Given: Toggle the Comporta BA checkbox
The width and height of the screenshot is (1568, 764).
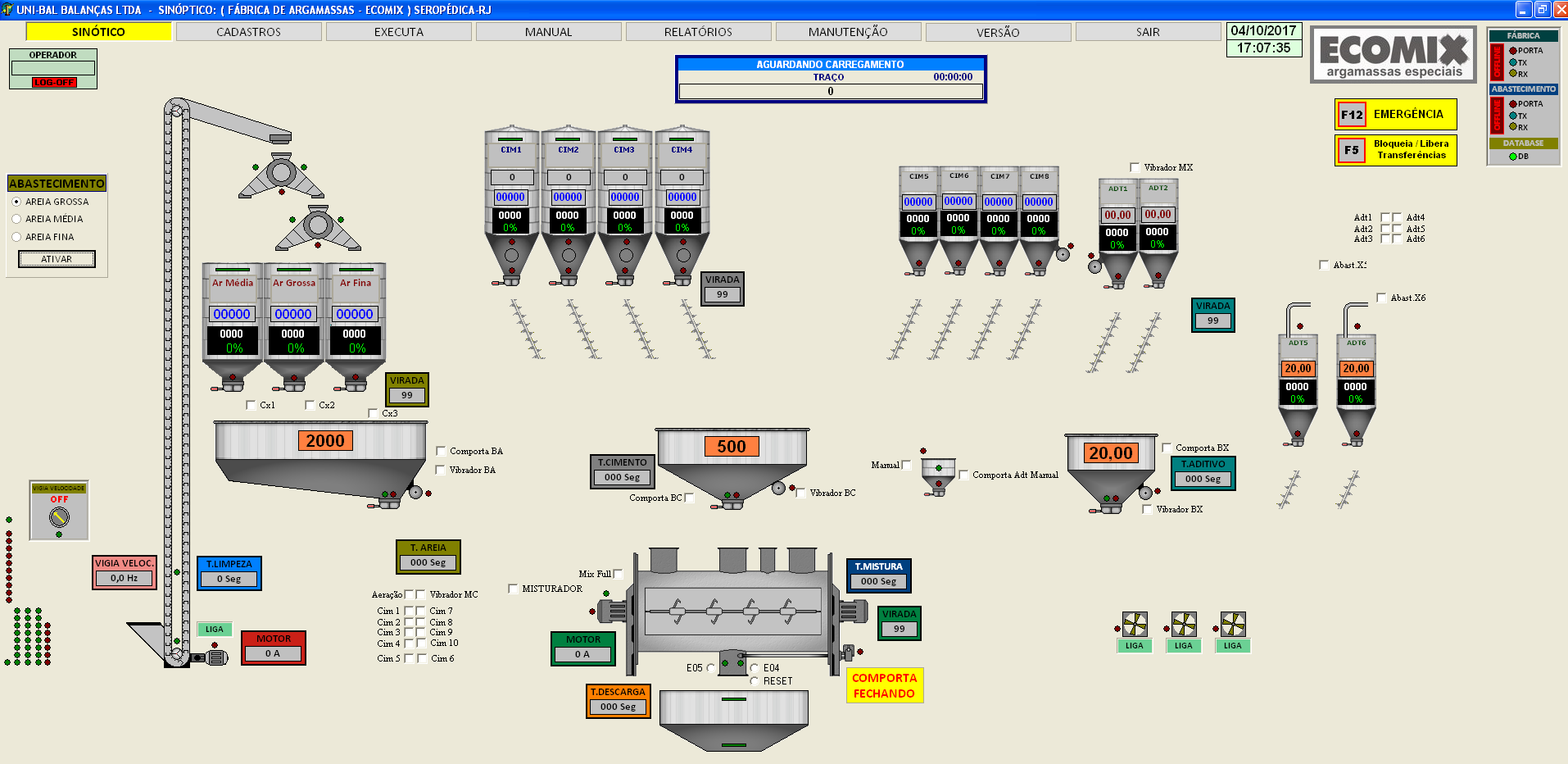Looking at the screenshot, I should click(441, 451).
